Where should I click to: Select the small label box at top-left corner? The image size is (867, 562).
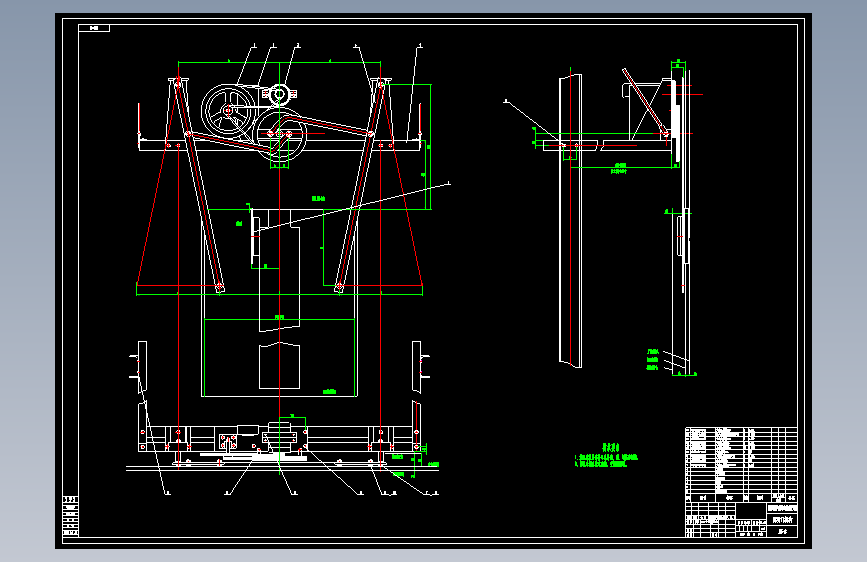(94, 28)
